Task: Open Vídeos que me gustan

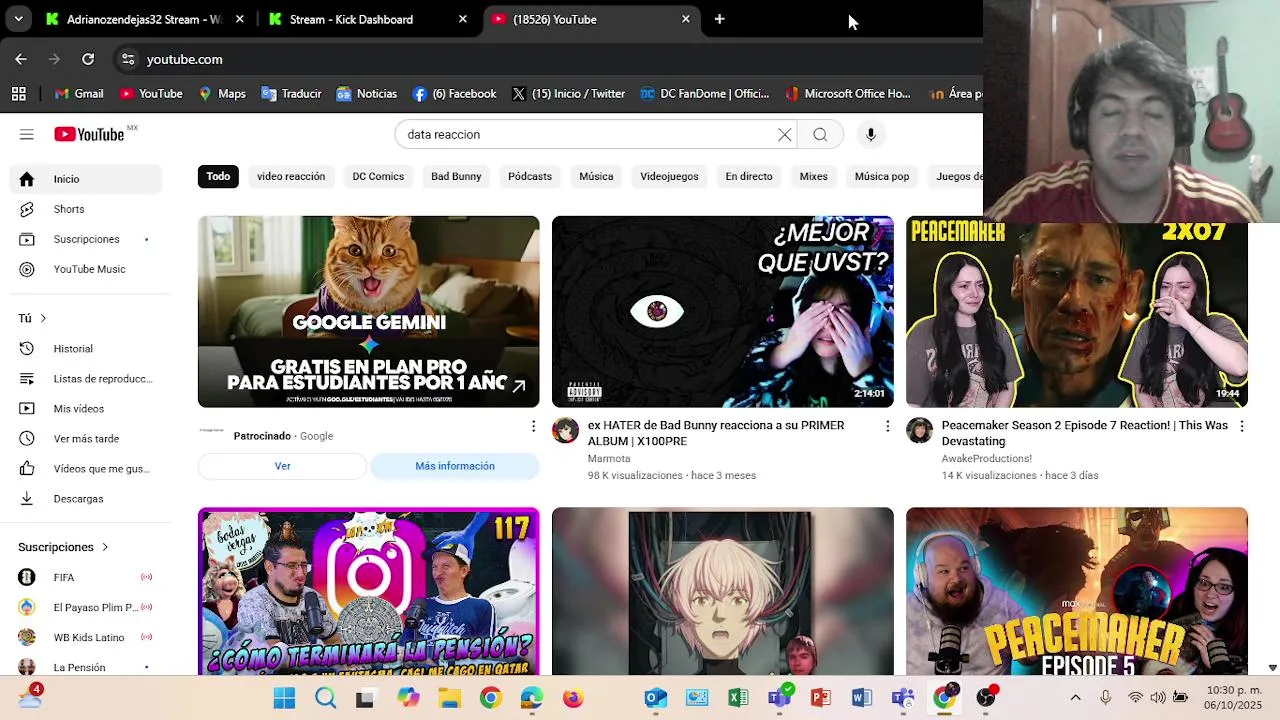Action: (85, 469)
